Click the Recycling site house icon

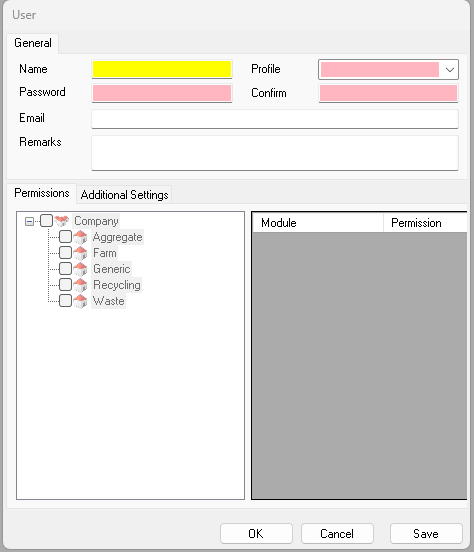pyautogui.click(x=80, y=285)
